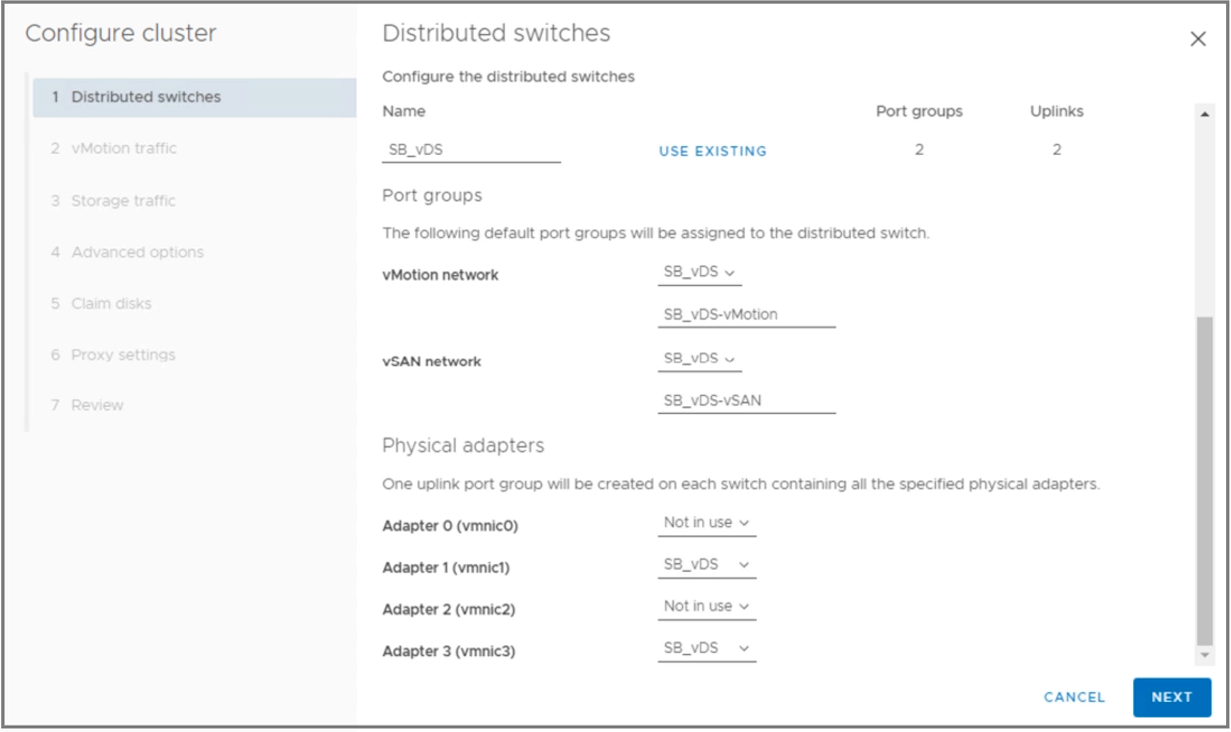Close the Configure cluster dialog
Image resolution: width=1231 pixels, height=732 pixels.
[1197, 39]
